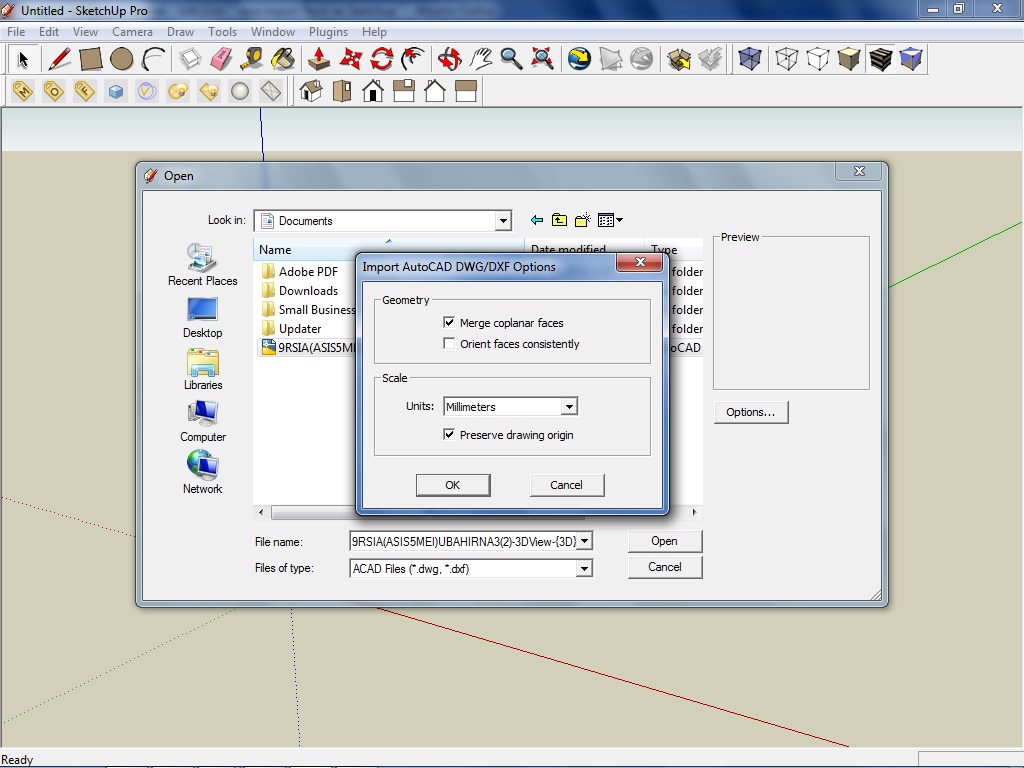This screenshot has width=1024, height=768.
Task: Select the Line (pencil) tool
Action: click(x=57, y=59)
